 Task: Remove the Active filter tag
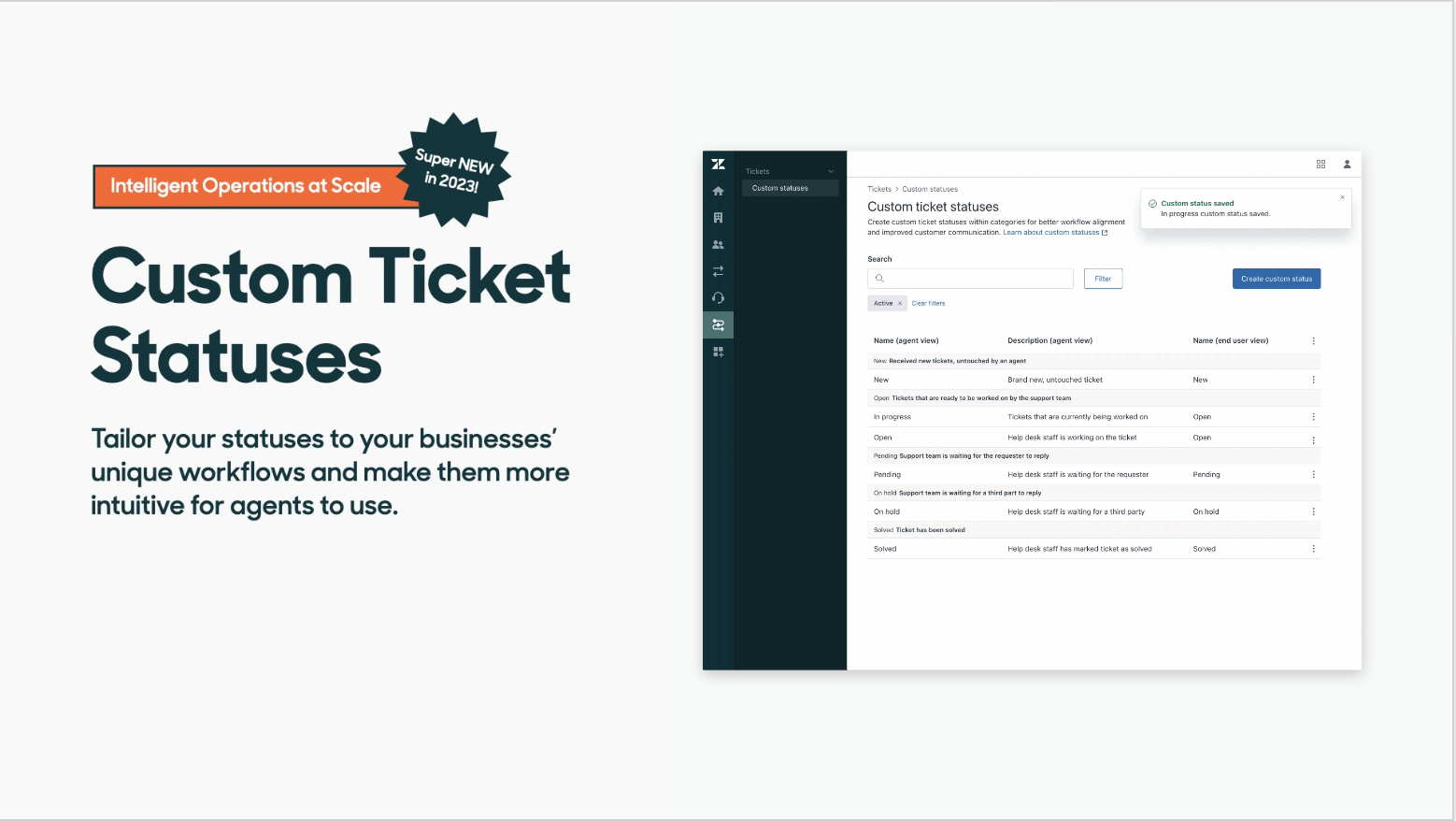[x=900, y=304]
